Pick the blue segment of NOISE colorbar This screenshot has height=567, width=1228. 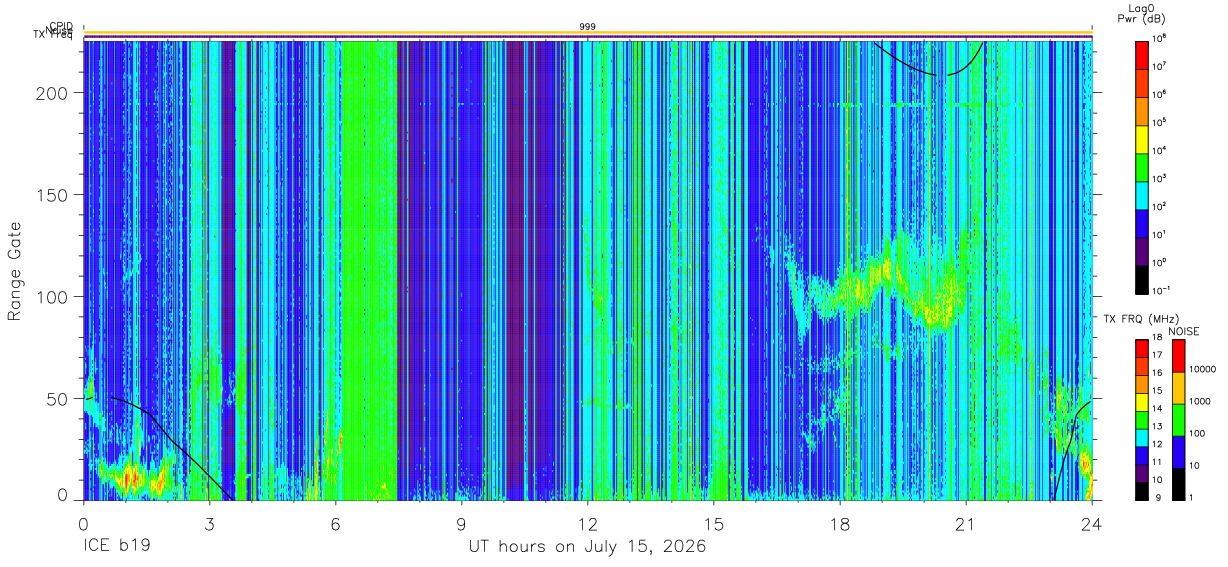point(1179,451)
